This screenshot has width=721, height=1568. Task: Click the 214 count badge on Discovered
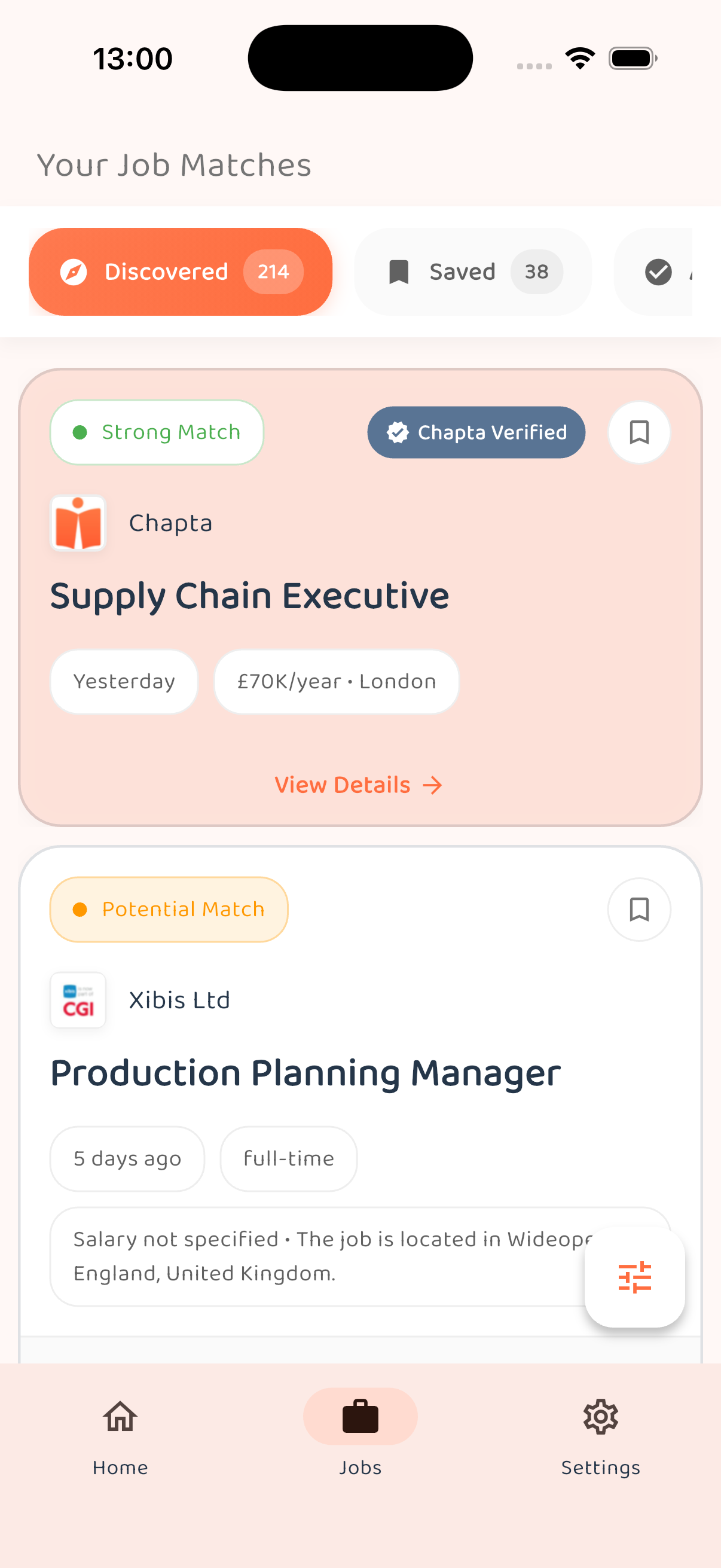272,271
